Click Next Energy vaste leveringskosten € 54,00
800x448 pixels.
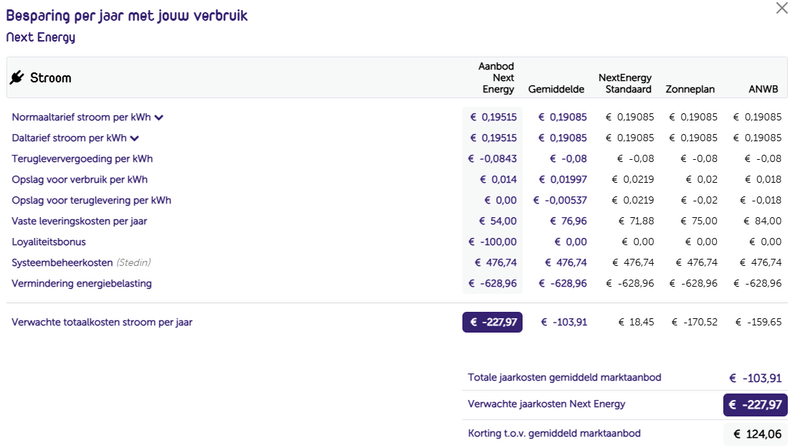(497, 221)
